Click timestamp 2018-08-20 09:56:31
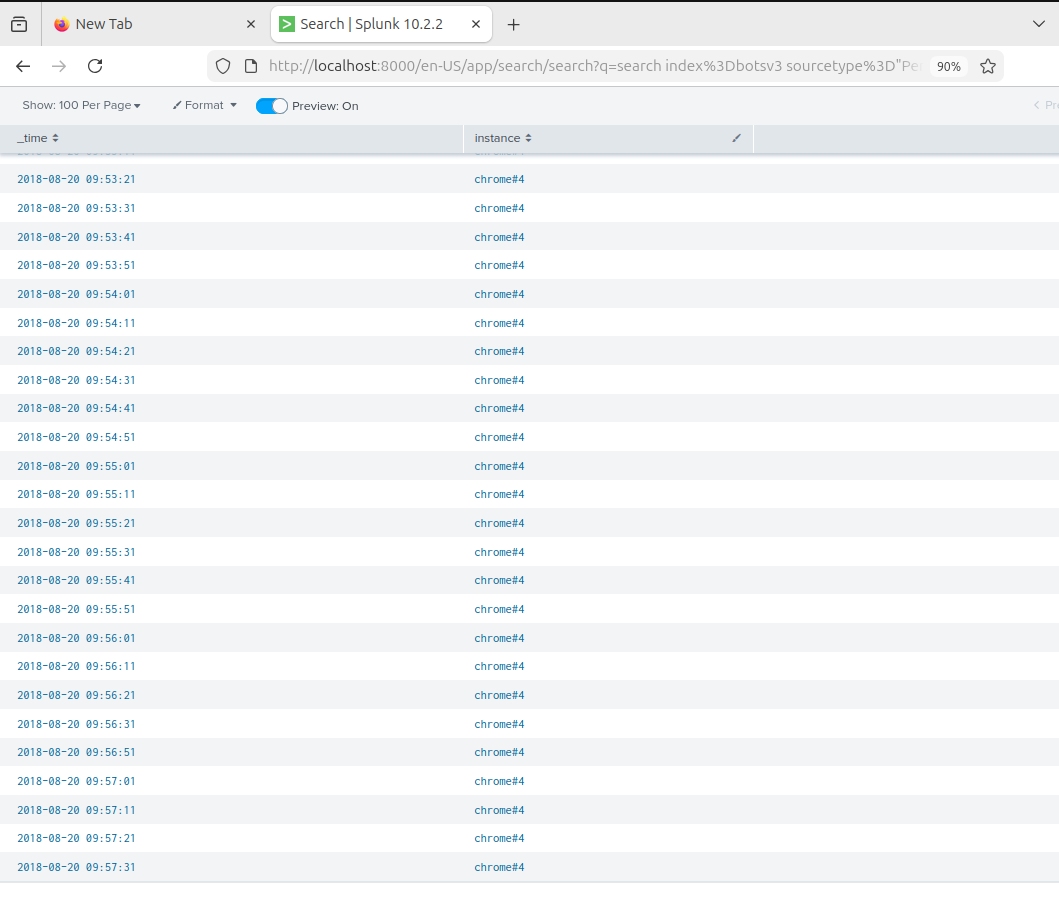This screenshot has height=898, width=1059. (76, 724)
